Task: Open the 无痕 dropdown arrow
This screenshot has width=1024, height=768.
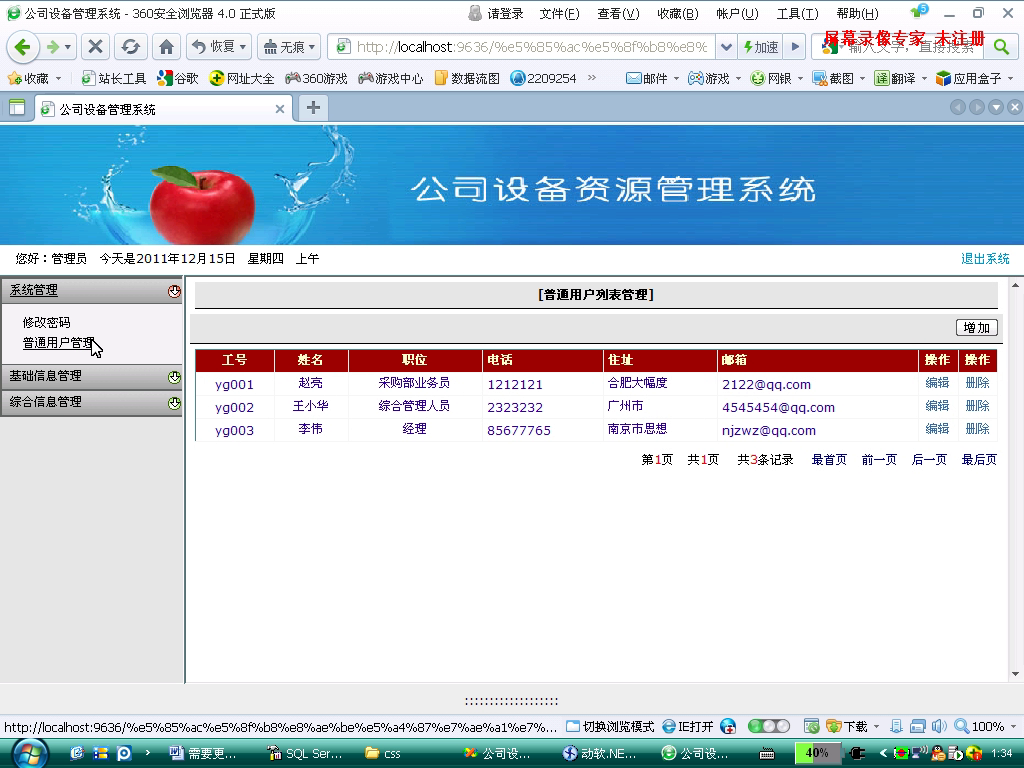Action: click(x=312, y=47)
